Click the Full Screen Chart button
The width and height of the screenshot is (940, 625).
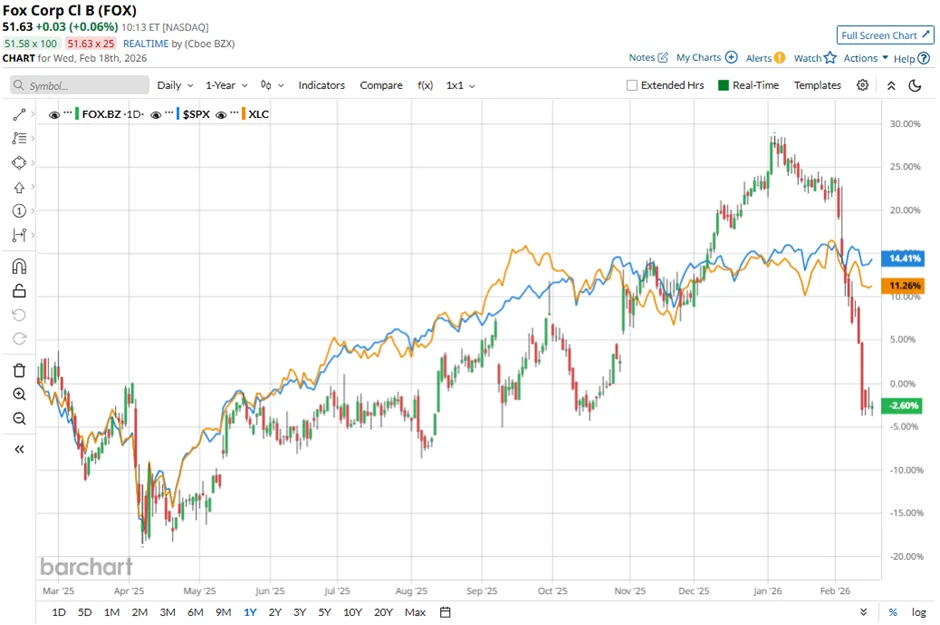click(x=886, y=35)
